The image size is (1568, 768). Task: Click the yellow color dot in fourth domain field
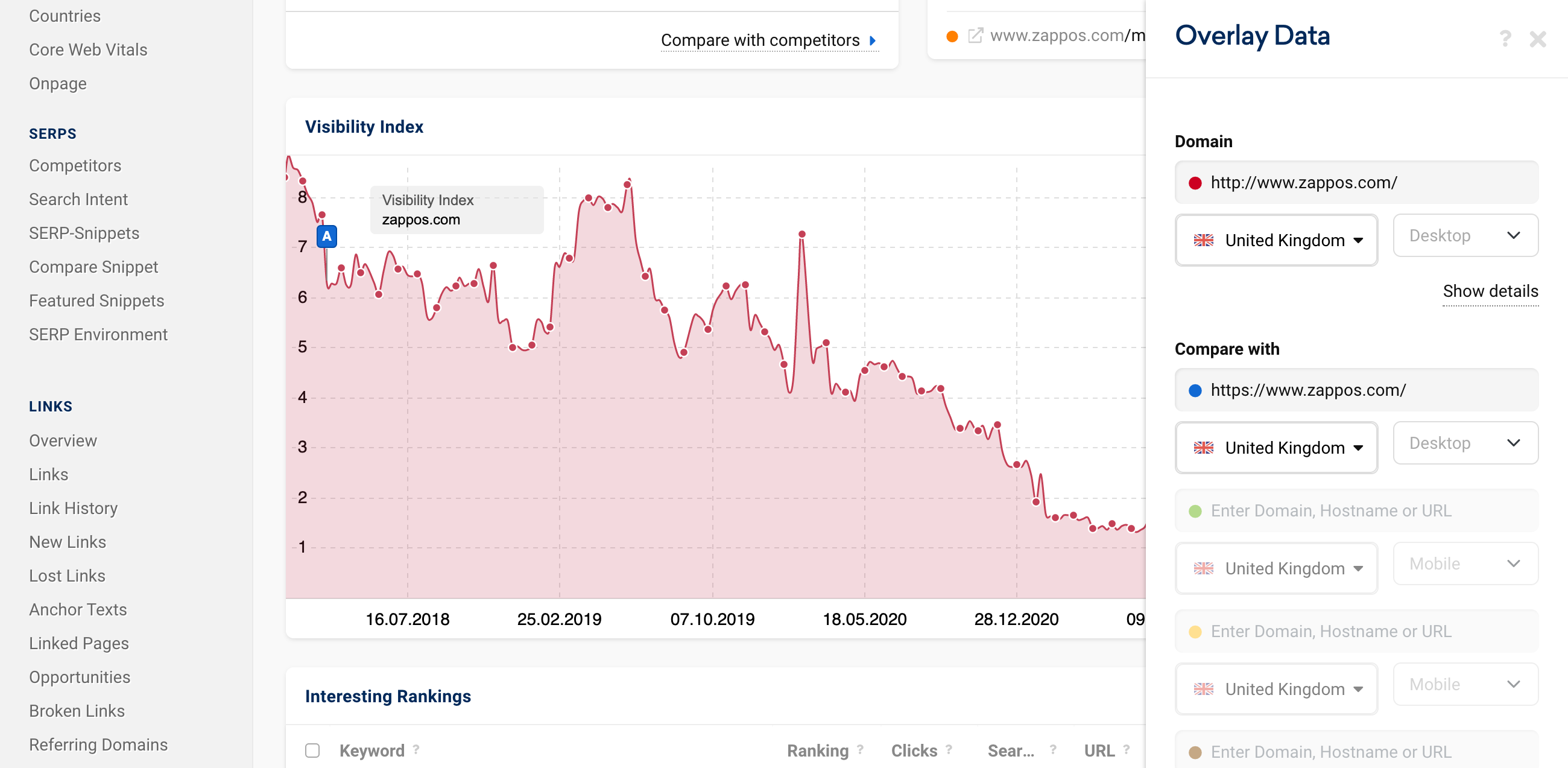(x=1195, y=632)
